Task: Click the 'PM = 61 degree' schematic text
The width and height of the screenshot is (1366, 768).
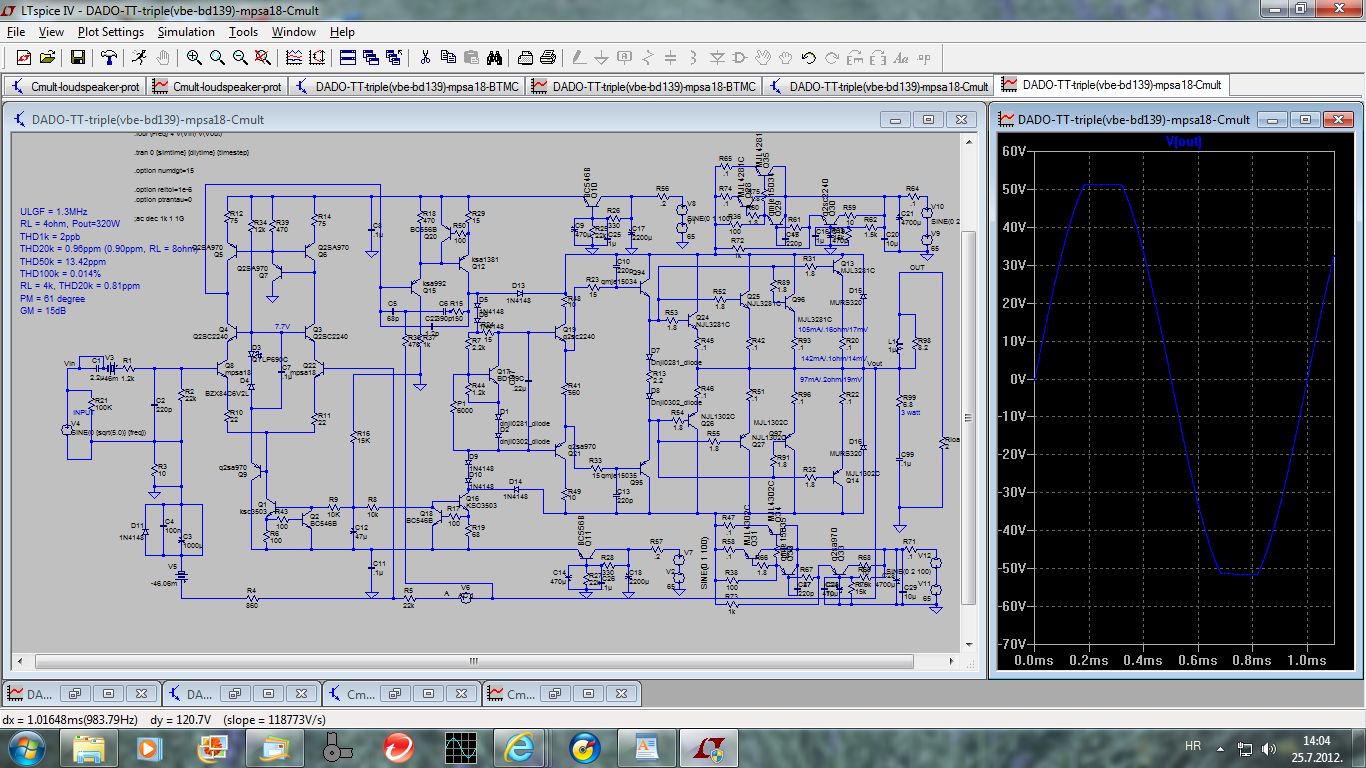Action: [52, 299]
